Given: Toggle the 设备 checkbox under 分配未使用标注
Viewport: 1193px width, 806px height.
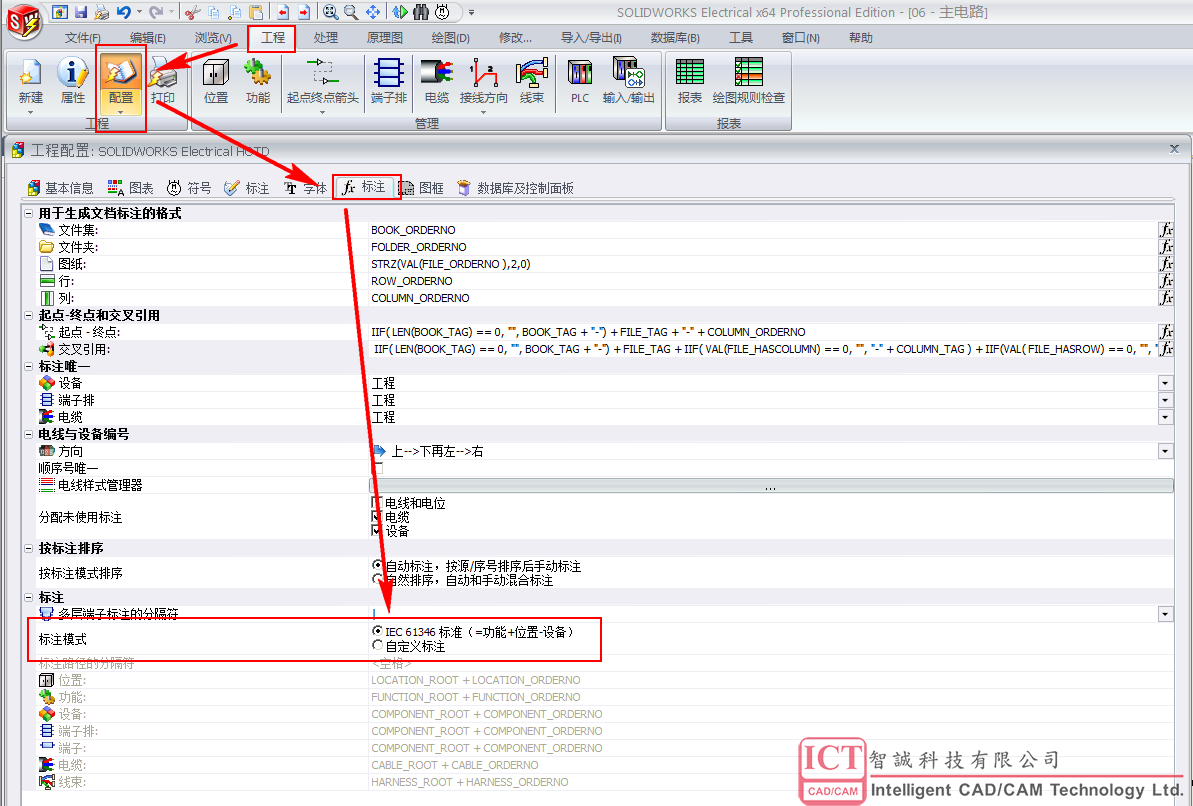Looking at the screenshot, I should 377,530.
